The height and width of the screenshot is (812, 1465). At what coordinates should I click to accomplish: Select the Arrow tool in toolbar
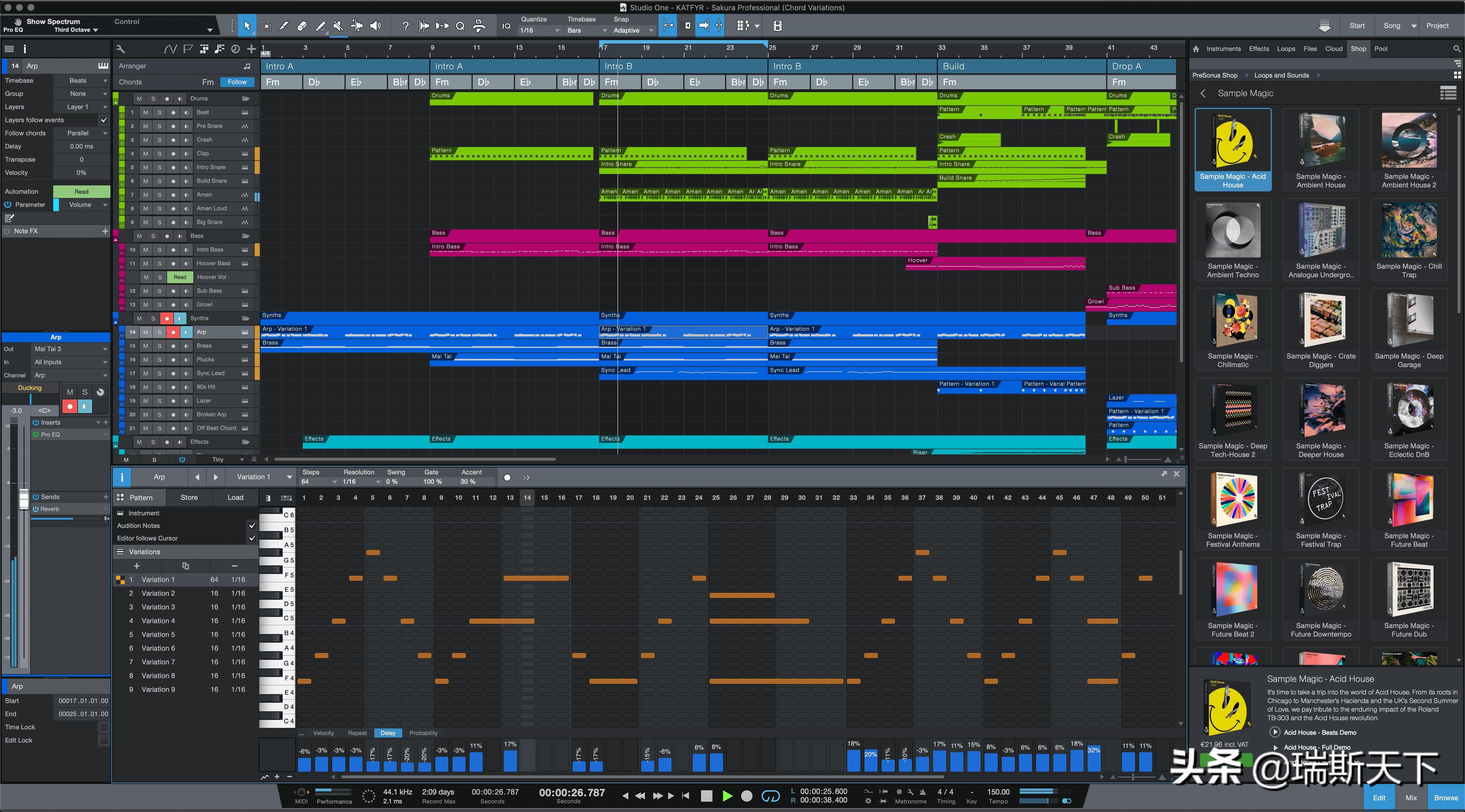point(247,25)
